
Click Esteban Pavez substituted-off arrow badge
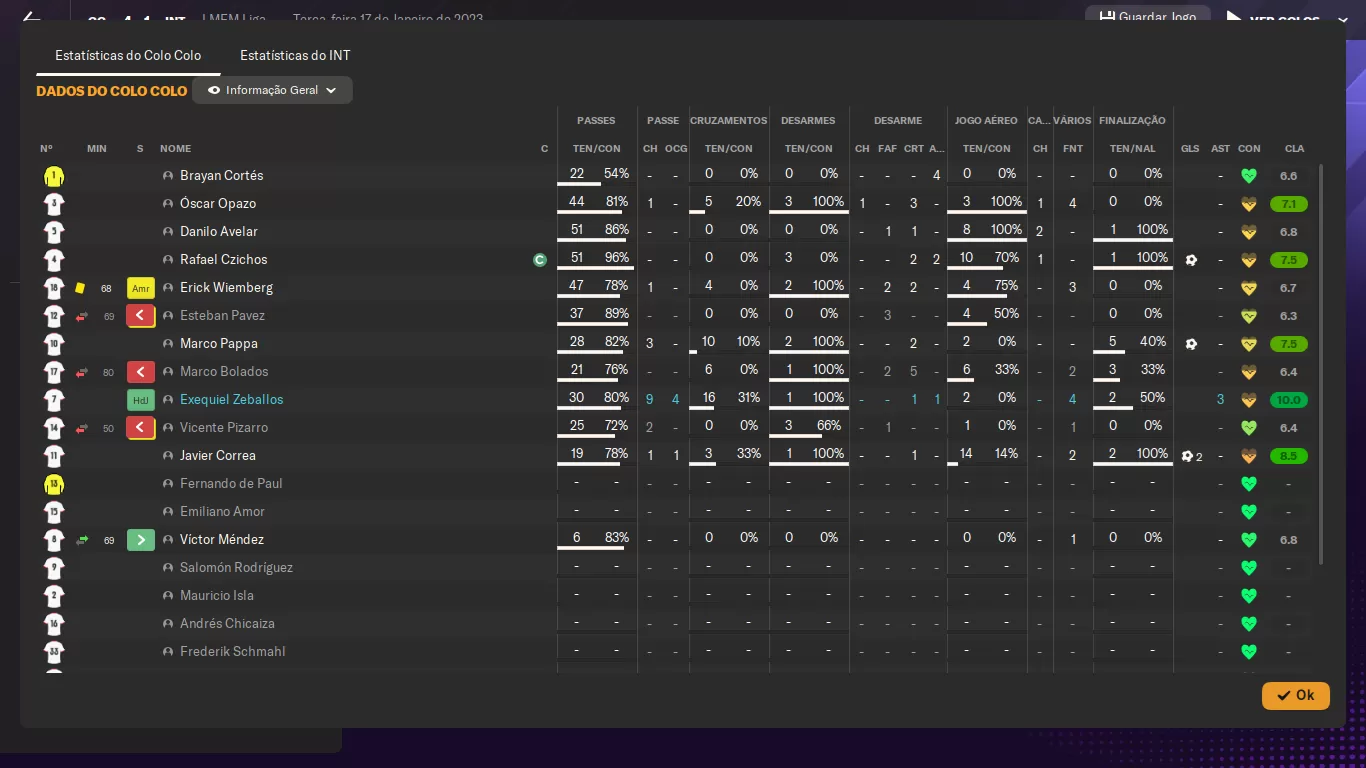[141, 316]
